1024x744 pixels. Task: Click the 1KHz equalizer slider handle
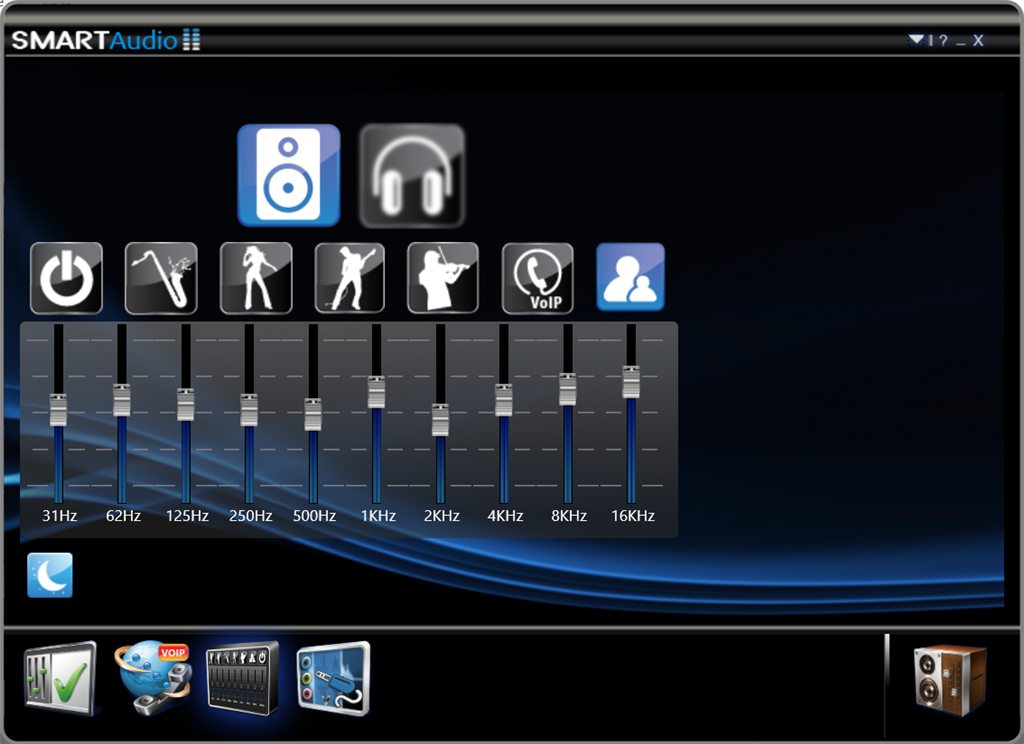pyautogui.click(x=376, y=392)
